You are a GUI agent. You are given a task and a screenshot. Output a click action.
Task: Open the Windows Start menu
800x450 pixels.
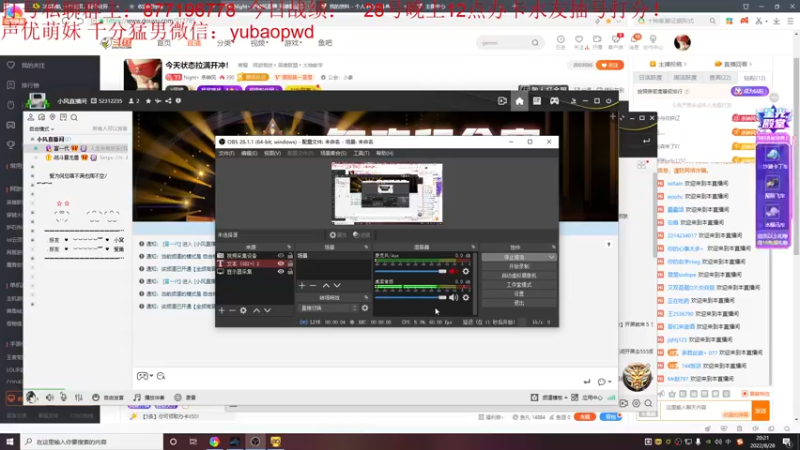tap(10, 442)
